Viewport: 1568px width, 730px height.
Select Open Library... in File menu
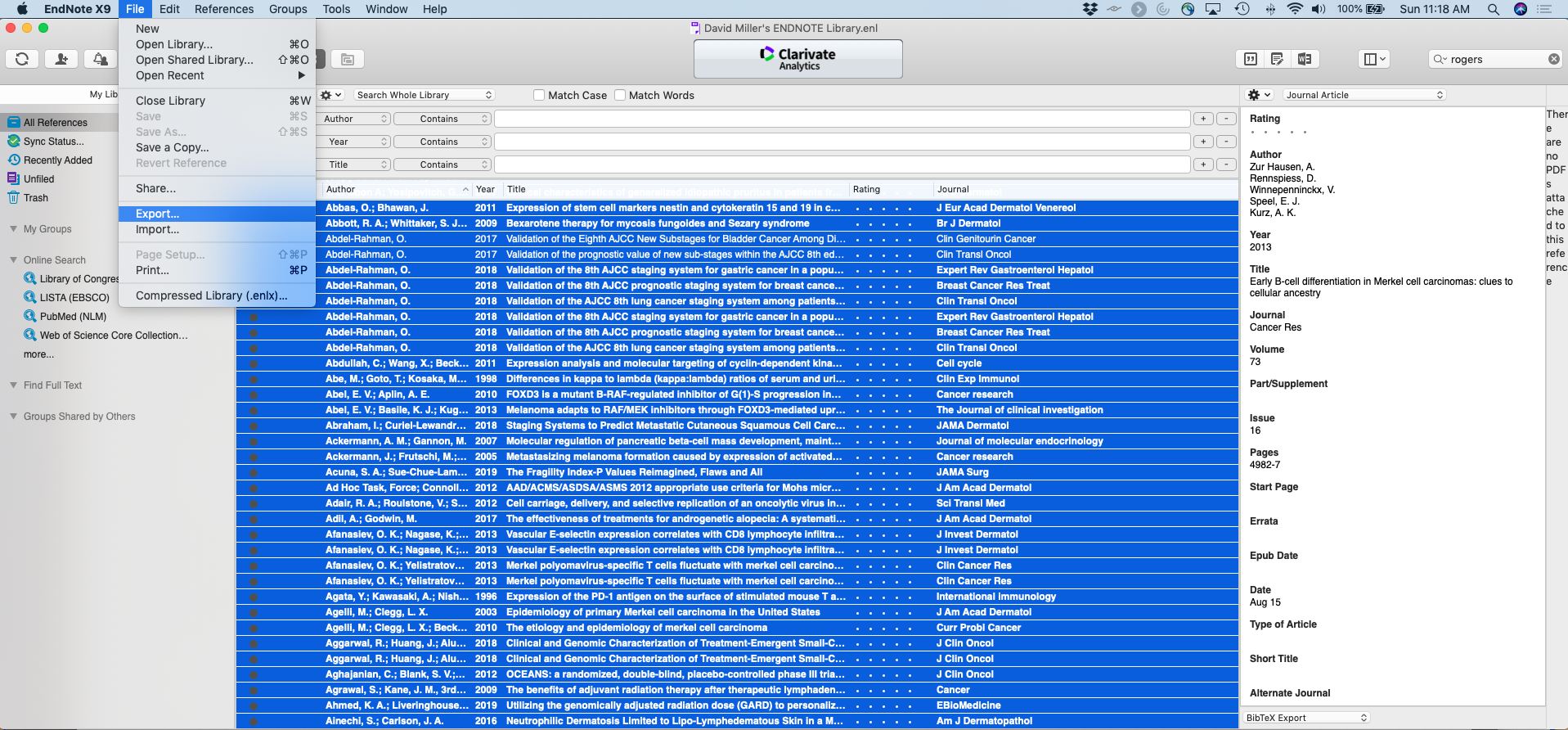(217, 44)
